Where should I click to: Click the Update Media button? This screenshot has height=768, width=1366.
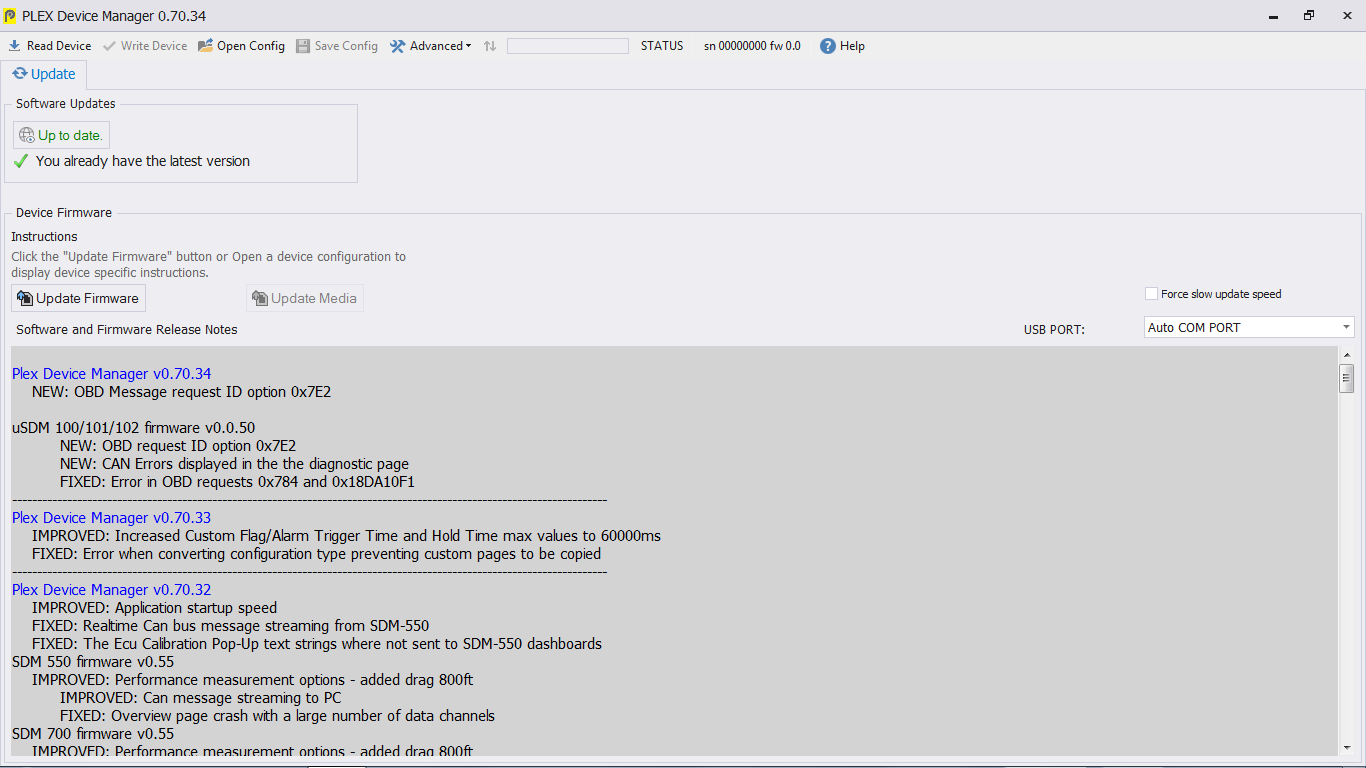(305, 298)
